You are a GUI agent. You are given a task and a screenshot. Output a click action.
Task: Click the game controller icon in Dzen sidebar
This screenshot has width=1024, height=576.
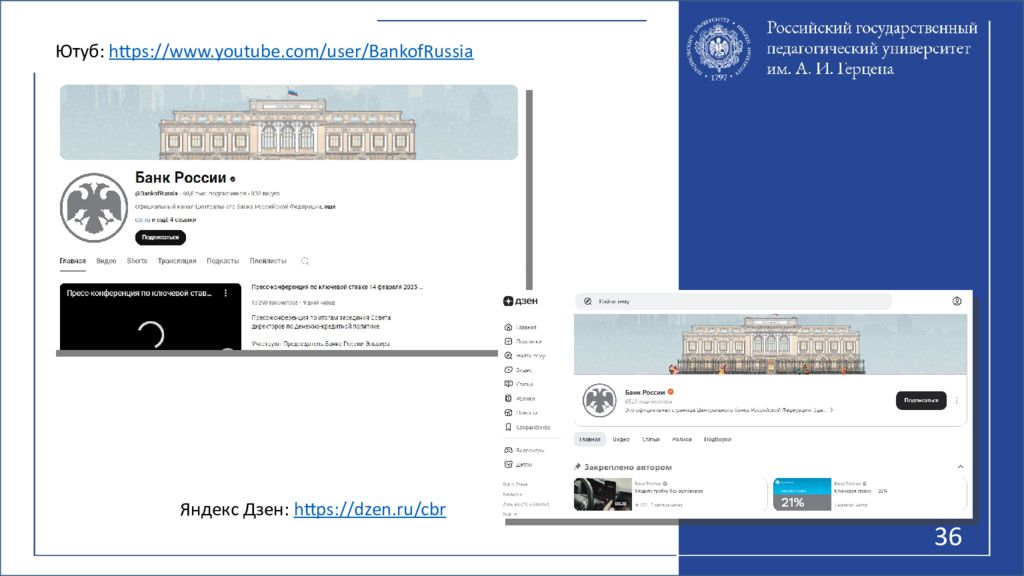pyautogui.click(x=508, y=450)
